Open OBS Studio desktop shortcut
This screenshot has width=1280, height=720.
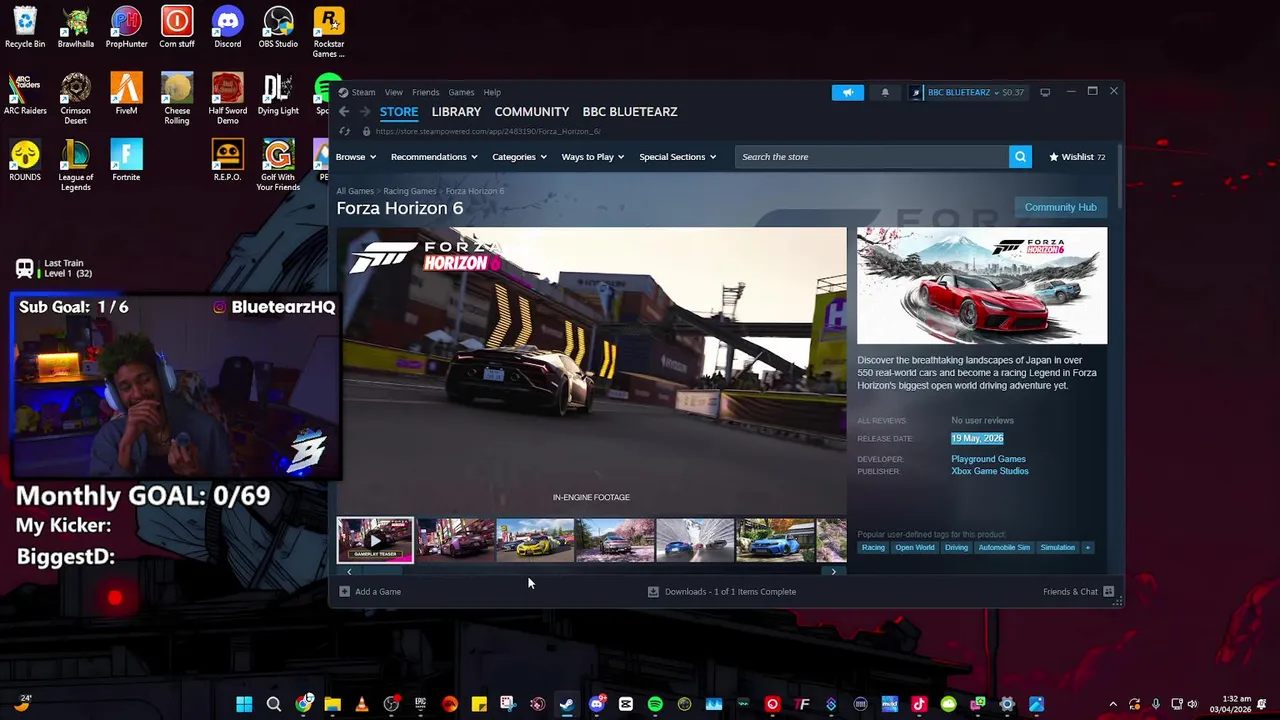pos(278,27)
